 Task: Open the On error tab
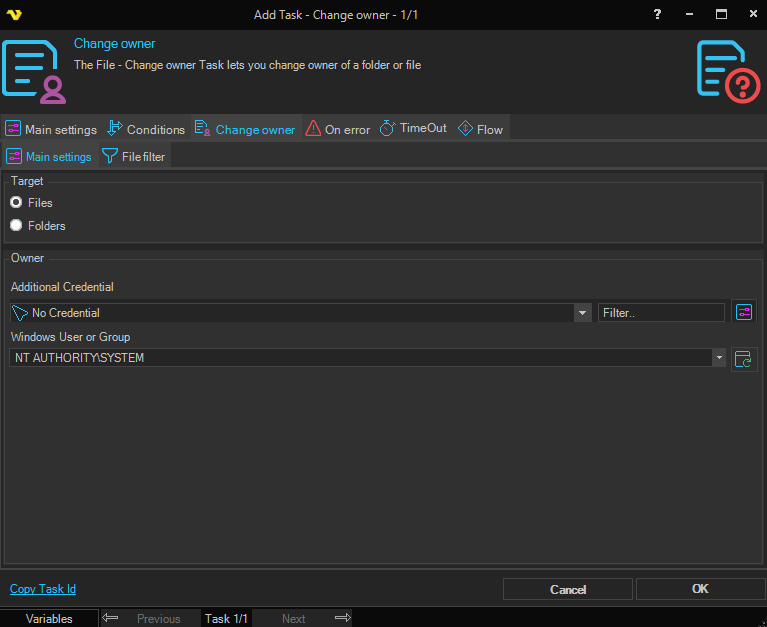(x=338, y=129)
